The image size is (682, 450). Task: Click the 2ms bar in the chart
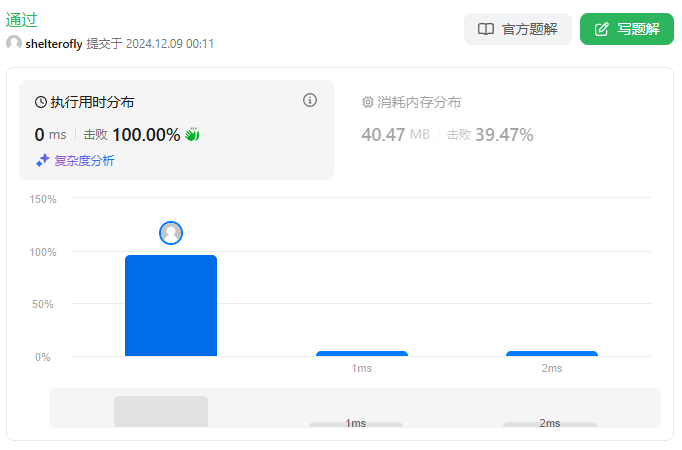click(x=552, y=354)
